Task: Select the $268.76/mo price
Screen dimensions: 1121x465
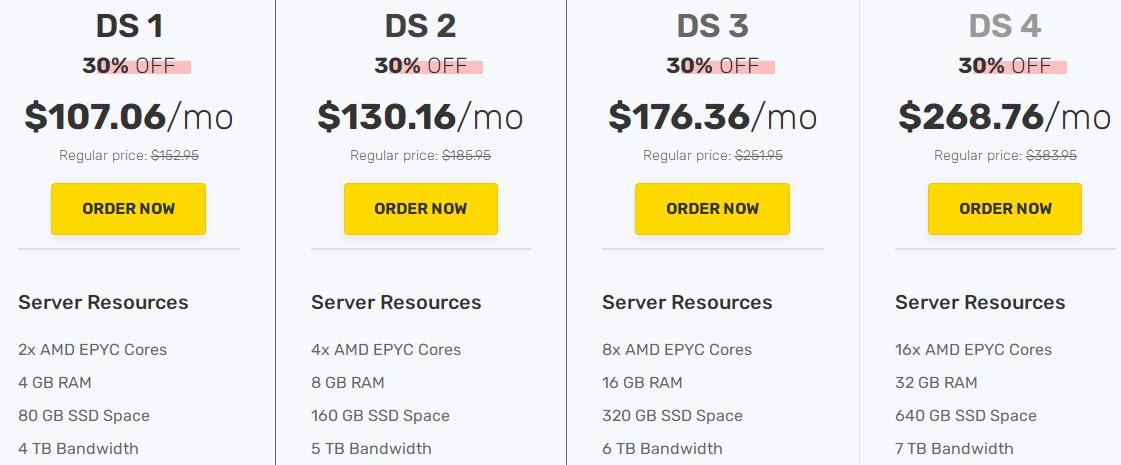Action: [x=1005, y=117]
